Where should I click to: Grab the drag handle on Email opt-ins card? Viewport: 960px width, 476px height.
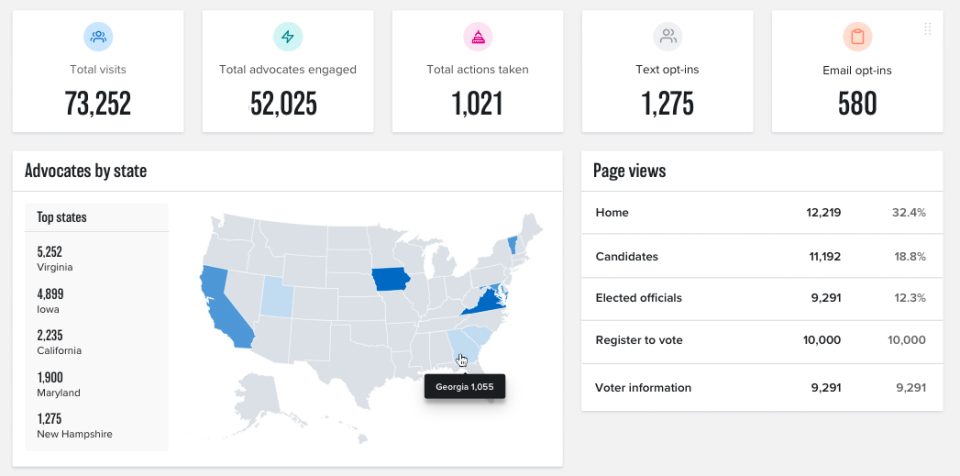click(927, 29)
